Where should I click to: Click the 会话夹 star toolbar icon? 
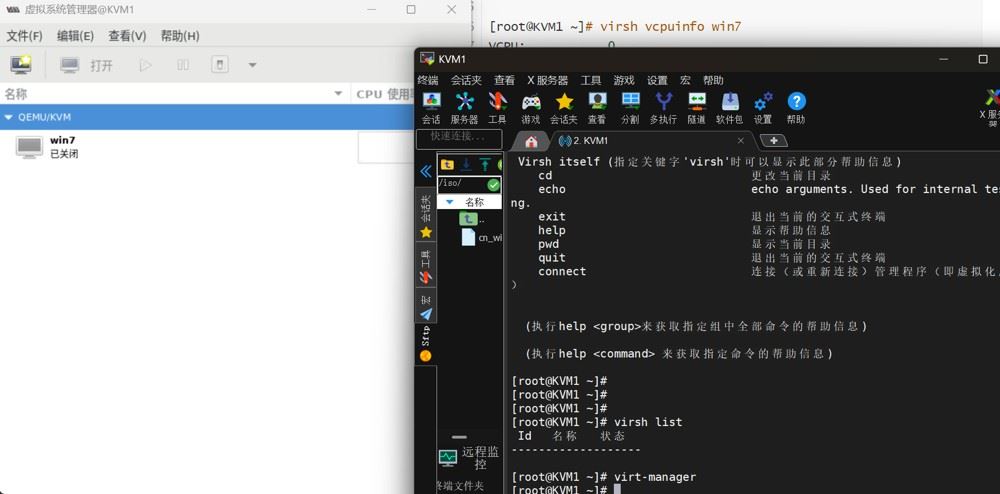tap(564, 108)
